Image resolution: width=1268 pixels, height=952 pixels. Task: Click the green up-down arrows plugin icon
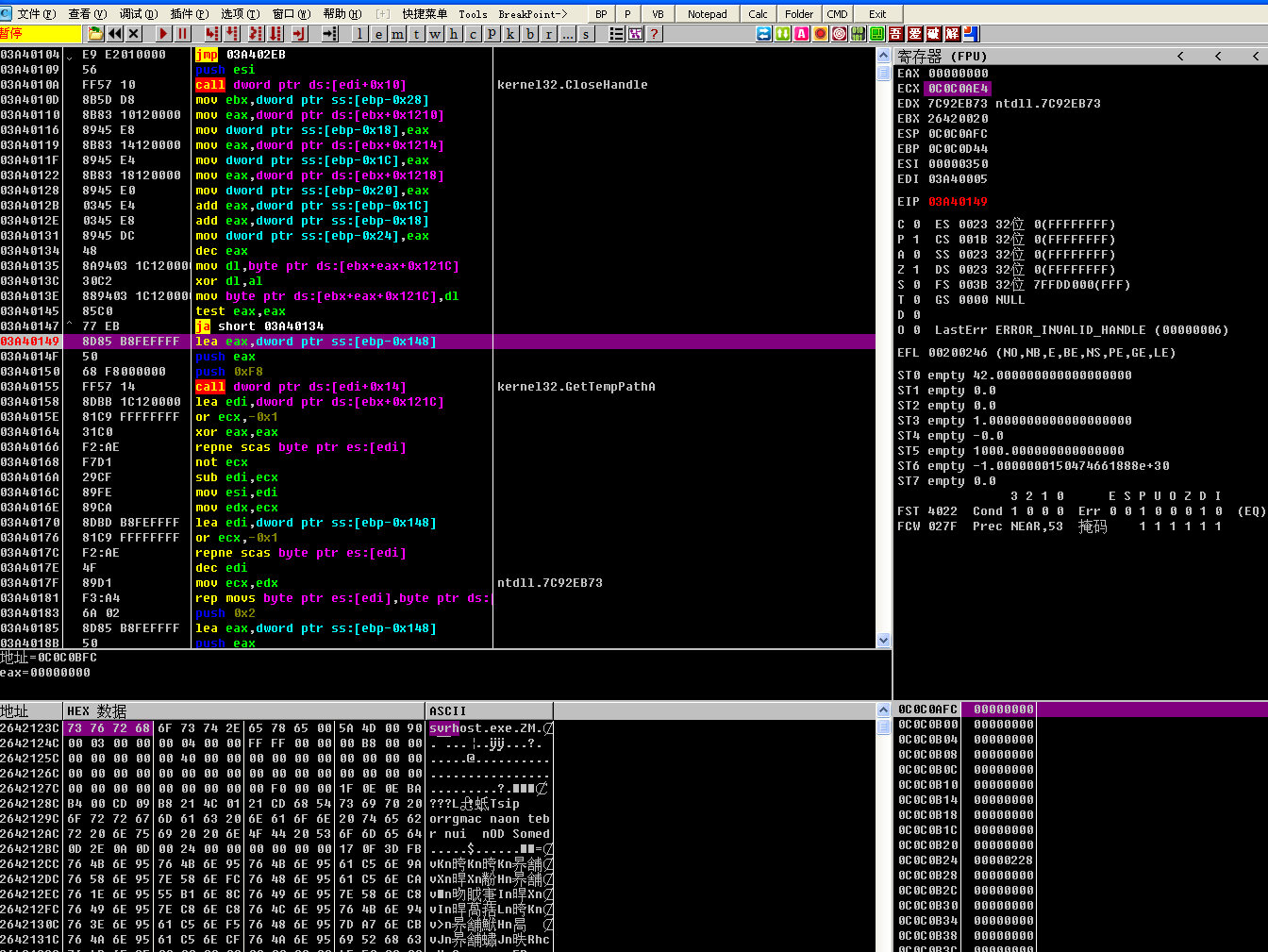783,34
